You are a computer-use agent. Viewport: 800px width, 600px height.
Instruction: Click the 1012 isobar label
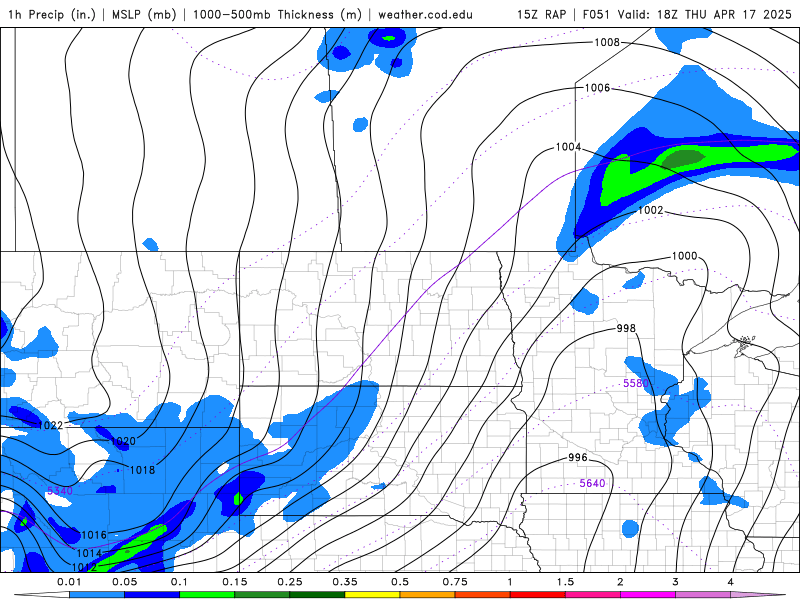click(84, 567)
